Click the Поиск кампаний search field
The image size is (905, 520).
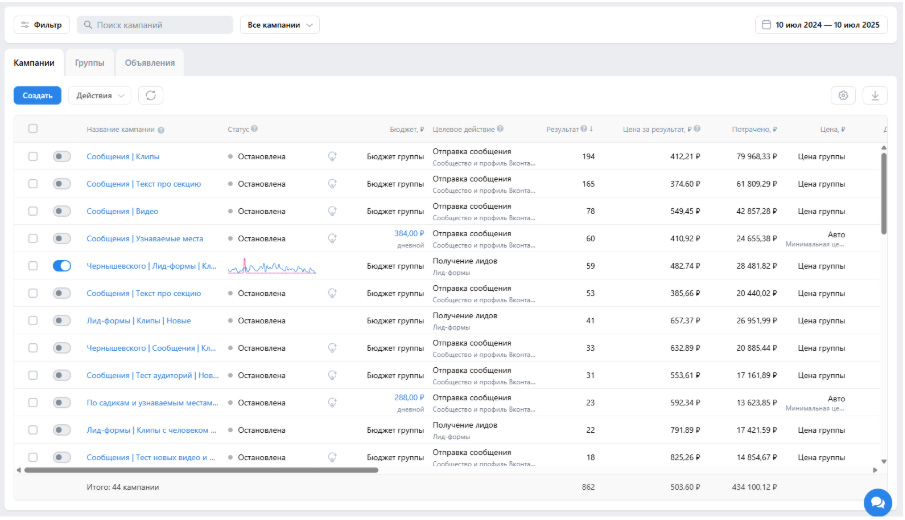155,25
